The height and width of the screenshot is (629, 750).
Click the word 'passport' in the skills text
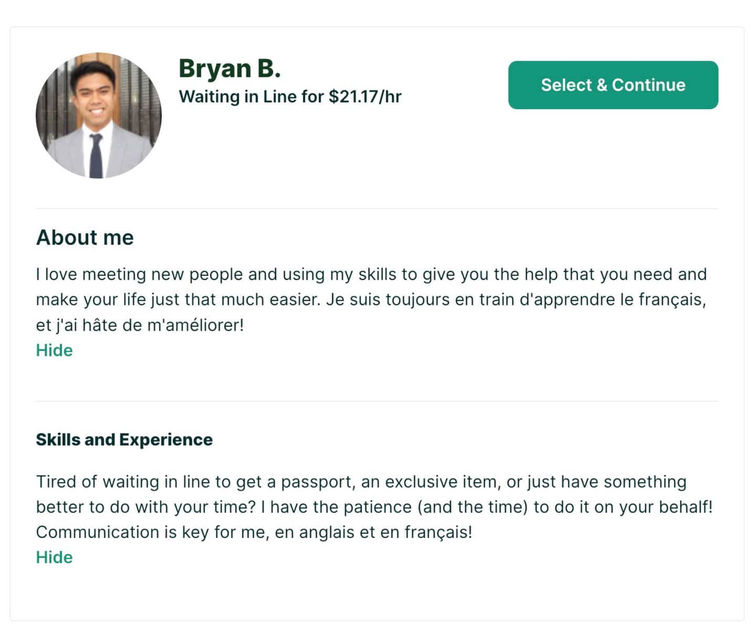point(318,482)
